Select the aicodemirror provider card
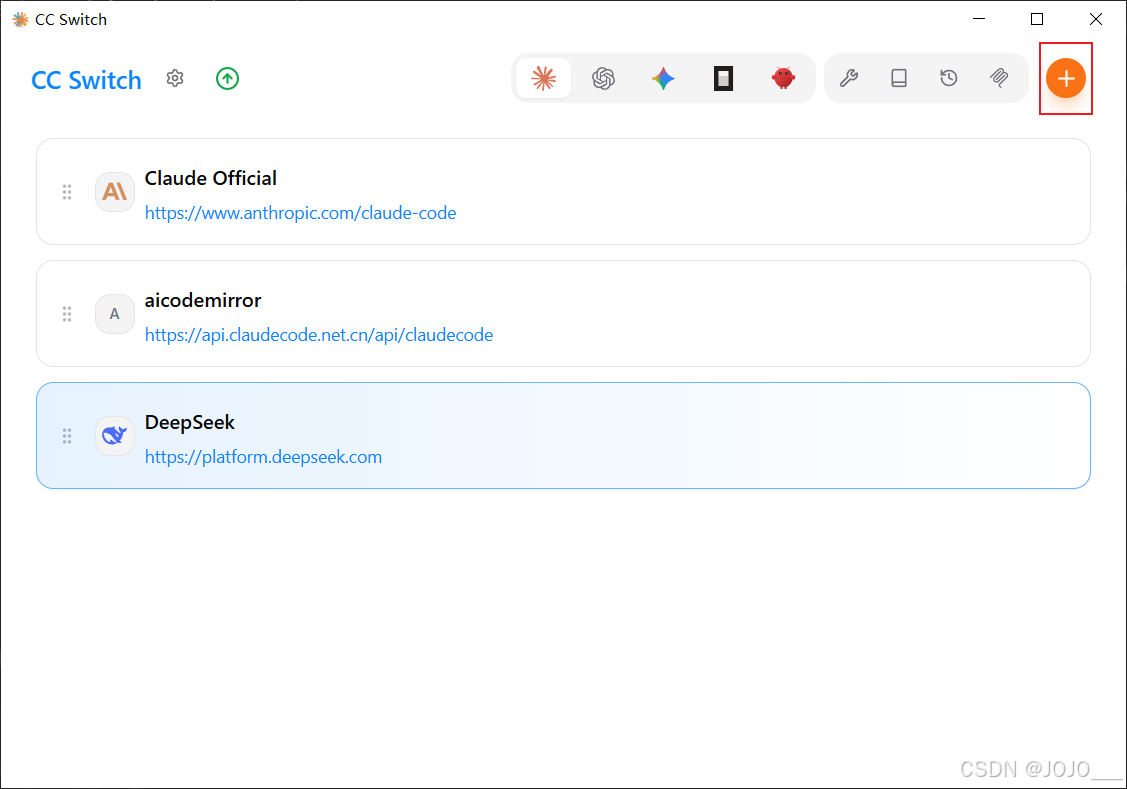Image resolution: width=1127 pixels, height=789 pixels. [x=564, y=314]
